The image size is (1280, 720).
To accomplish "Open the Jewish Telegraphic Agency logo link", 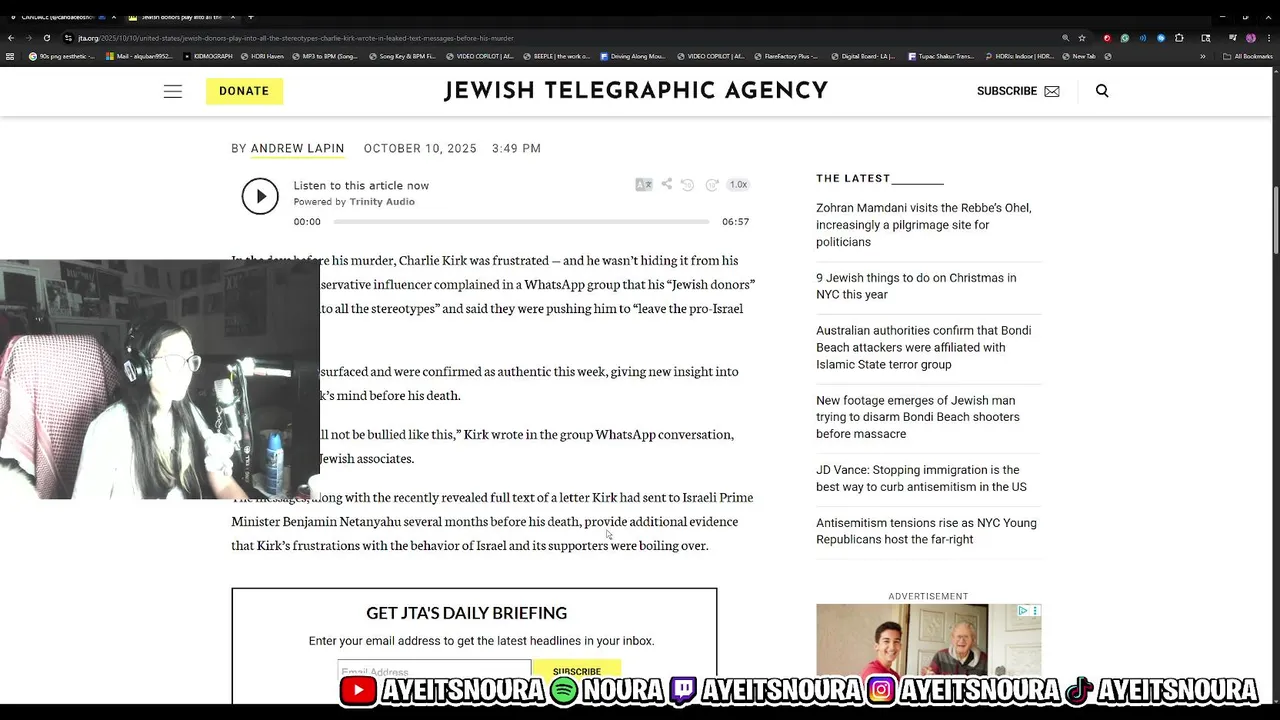I will [x=636, y=91].
